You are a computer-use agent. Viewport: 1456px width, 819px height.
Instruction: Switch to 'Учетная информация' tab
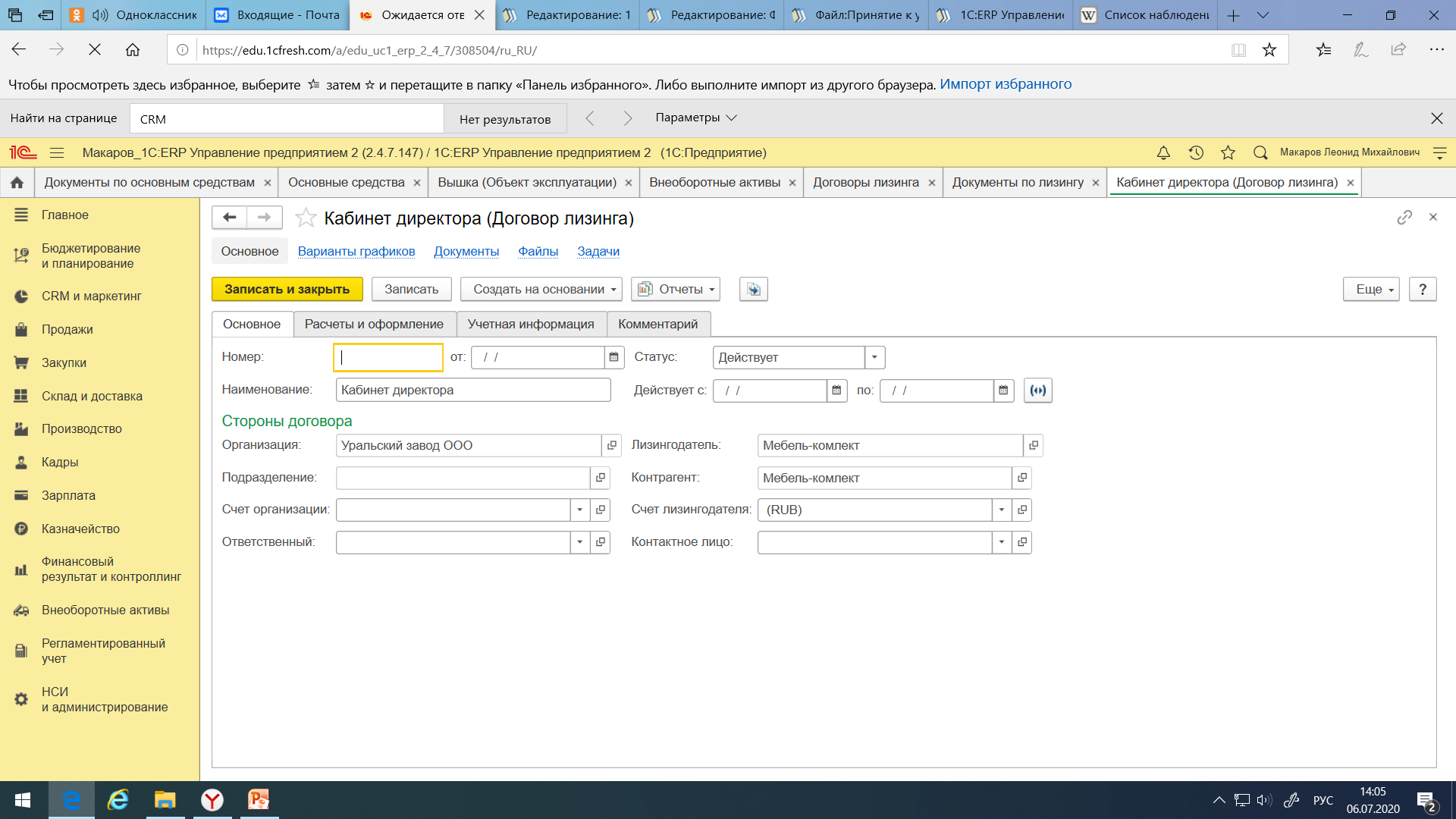click(531, 325)
